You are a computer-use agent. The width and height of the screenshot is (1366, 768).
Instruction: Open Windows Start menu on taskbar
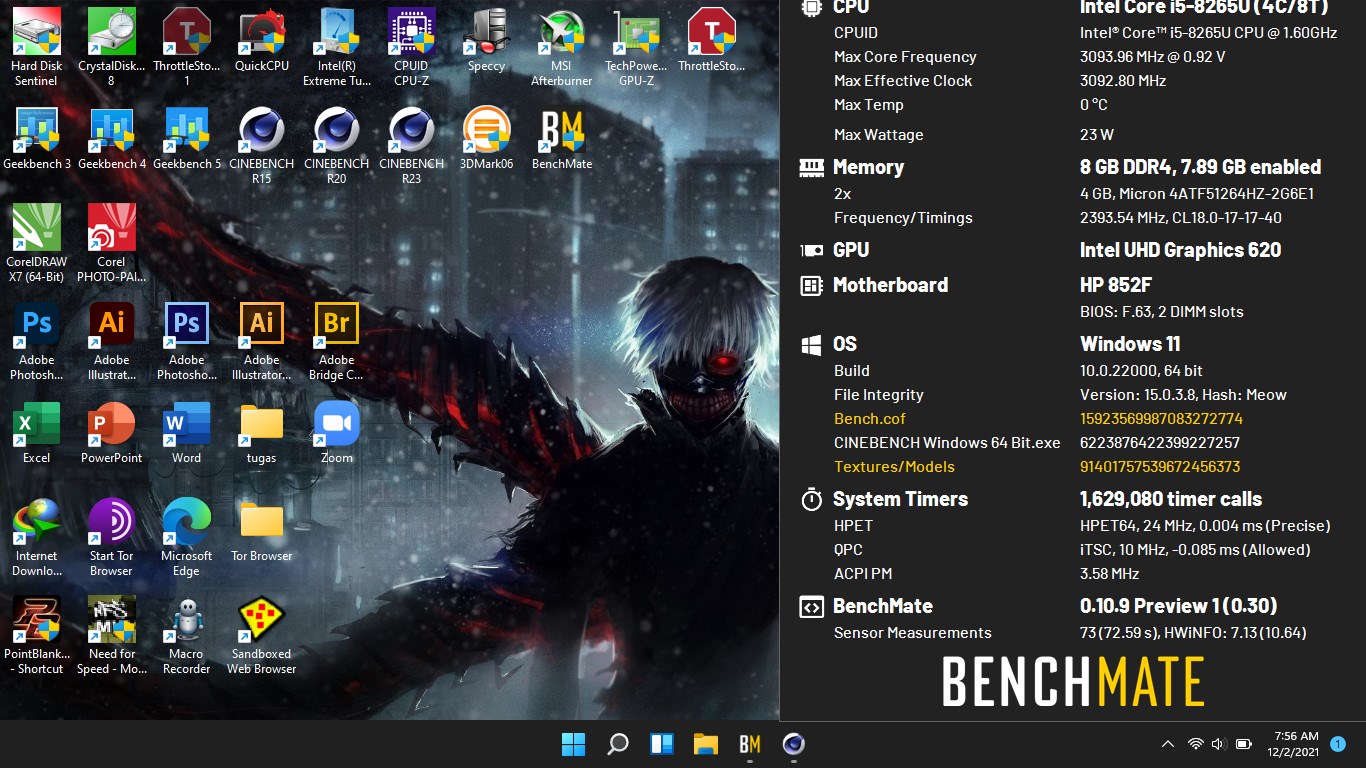(573, 744)
